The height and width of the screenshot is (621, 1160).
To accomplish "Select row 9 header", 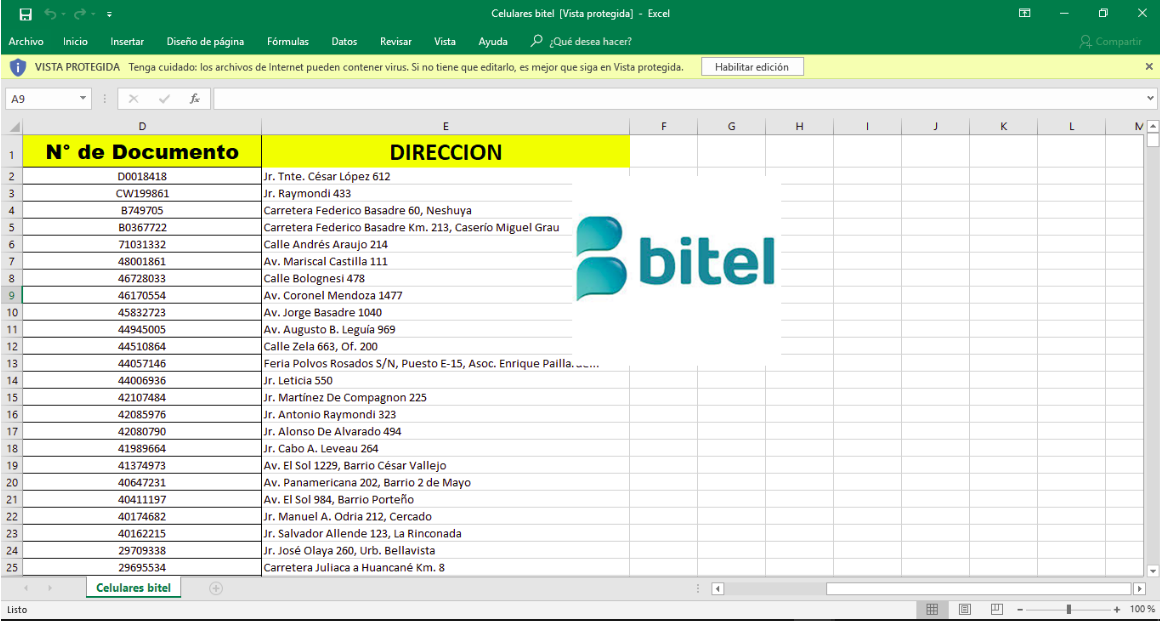I will 11,295.
